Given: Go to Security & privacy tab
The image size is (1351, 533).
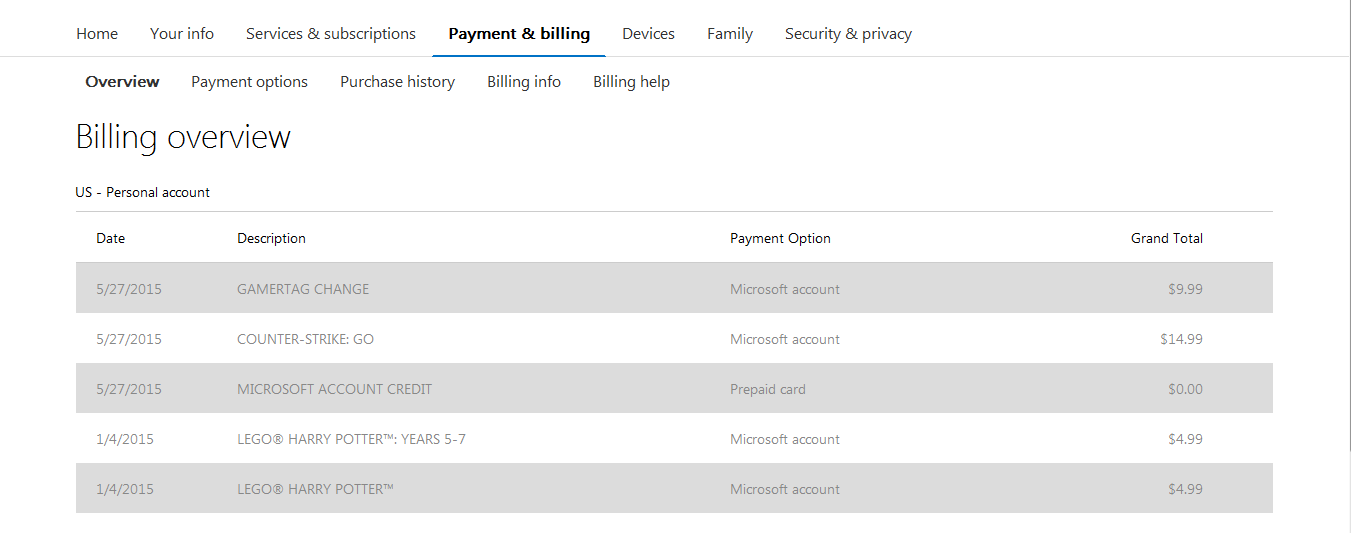Looking at the screenshot, I should [x=848, y=34].
